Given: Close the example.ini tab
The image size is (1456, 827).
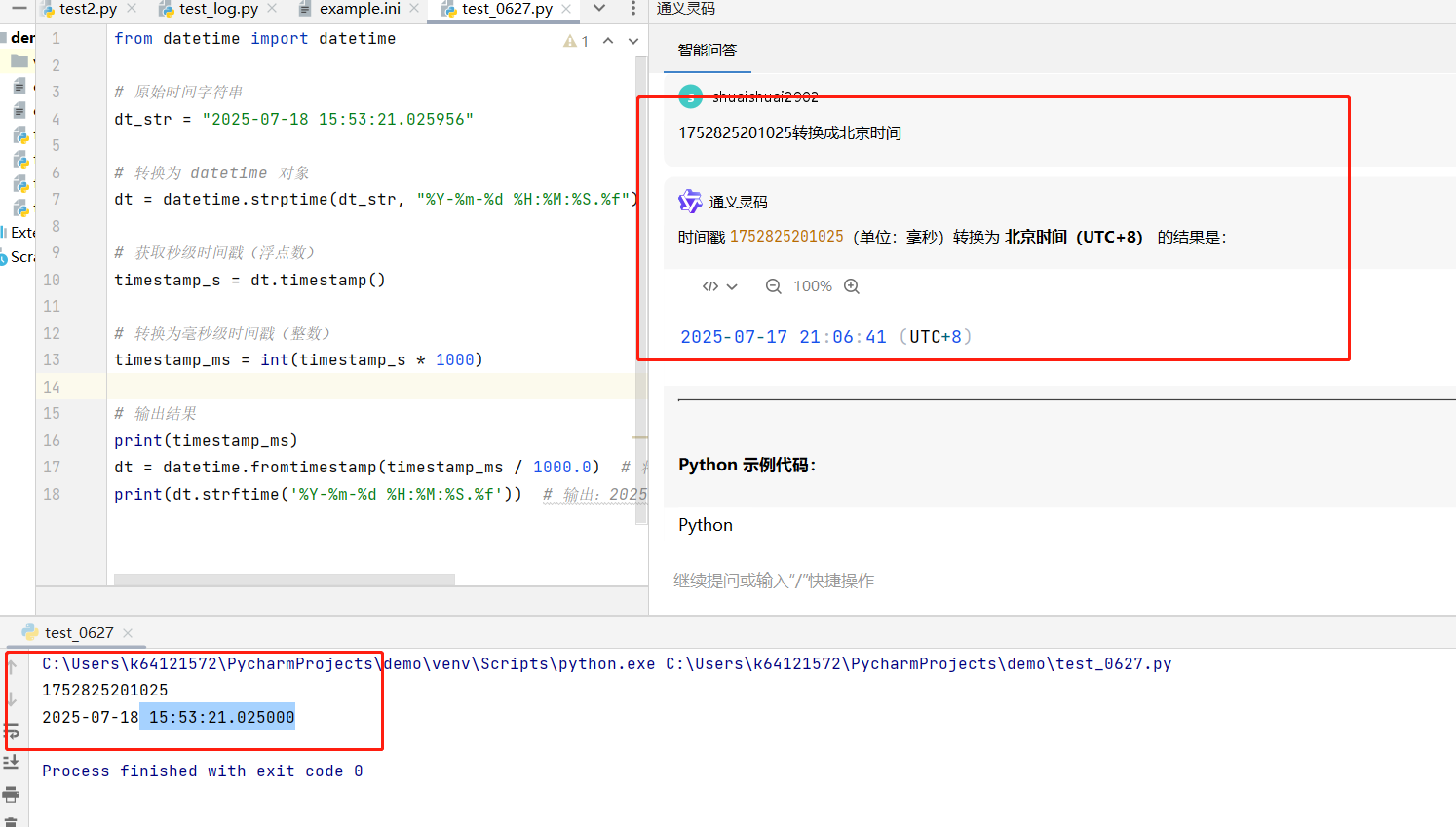Looking at the screenshot, I should tap(414, 9).
